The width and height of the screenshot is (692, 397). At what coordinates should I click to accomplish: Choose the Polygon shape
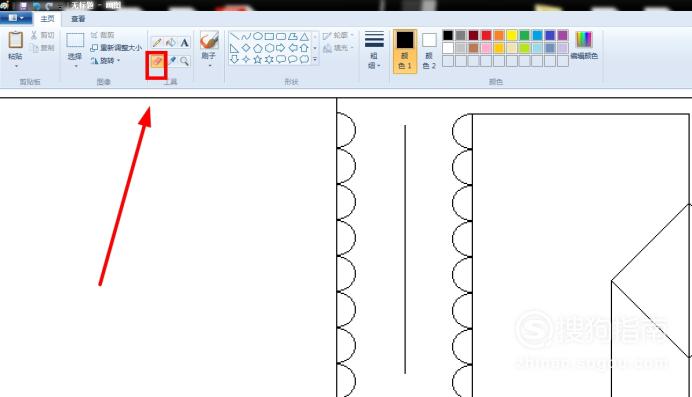pyautogui.click(x=293, y=36)
